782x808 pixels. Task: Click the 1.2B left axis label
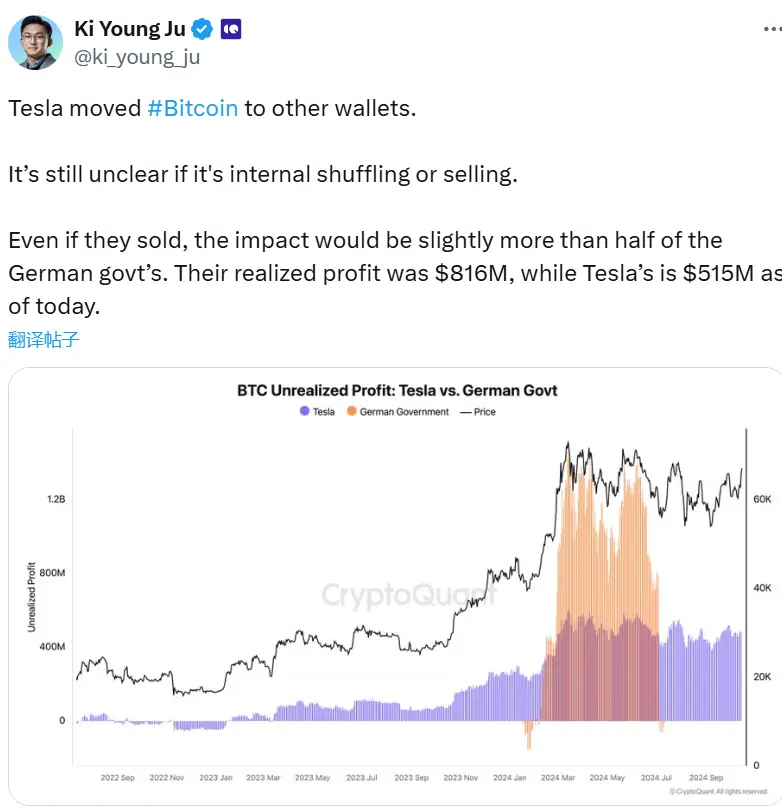point(56,499)
